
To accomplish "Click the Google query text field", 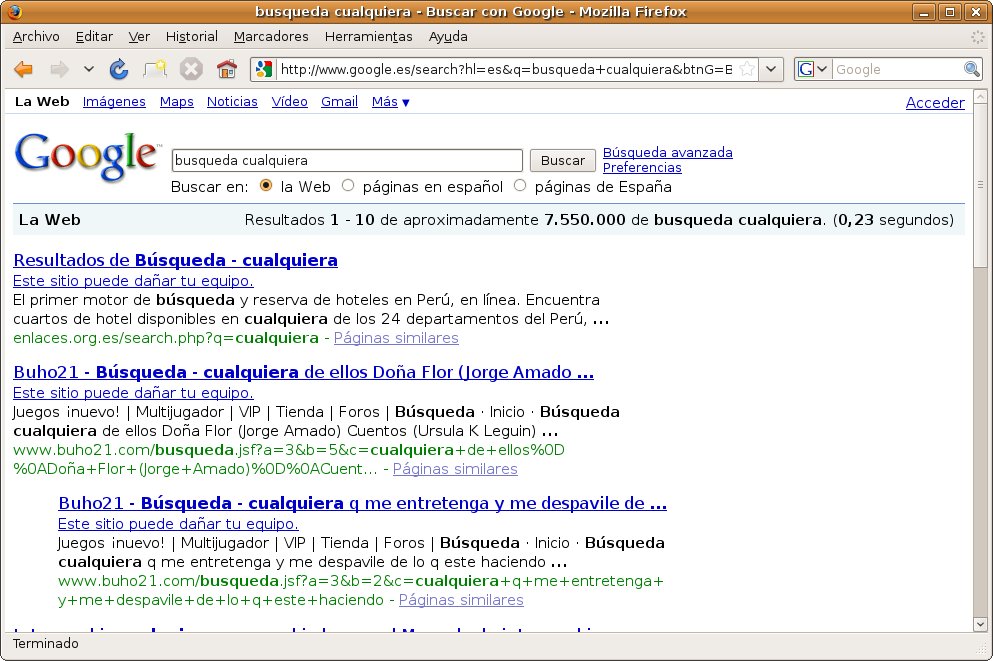I will tap(347, 160).
